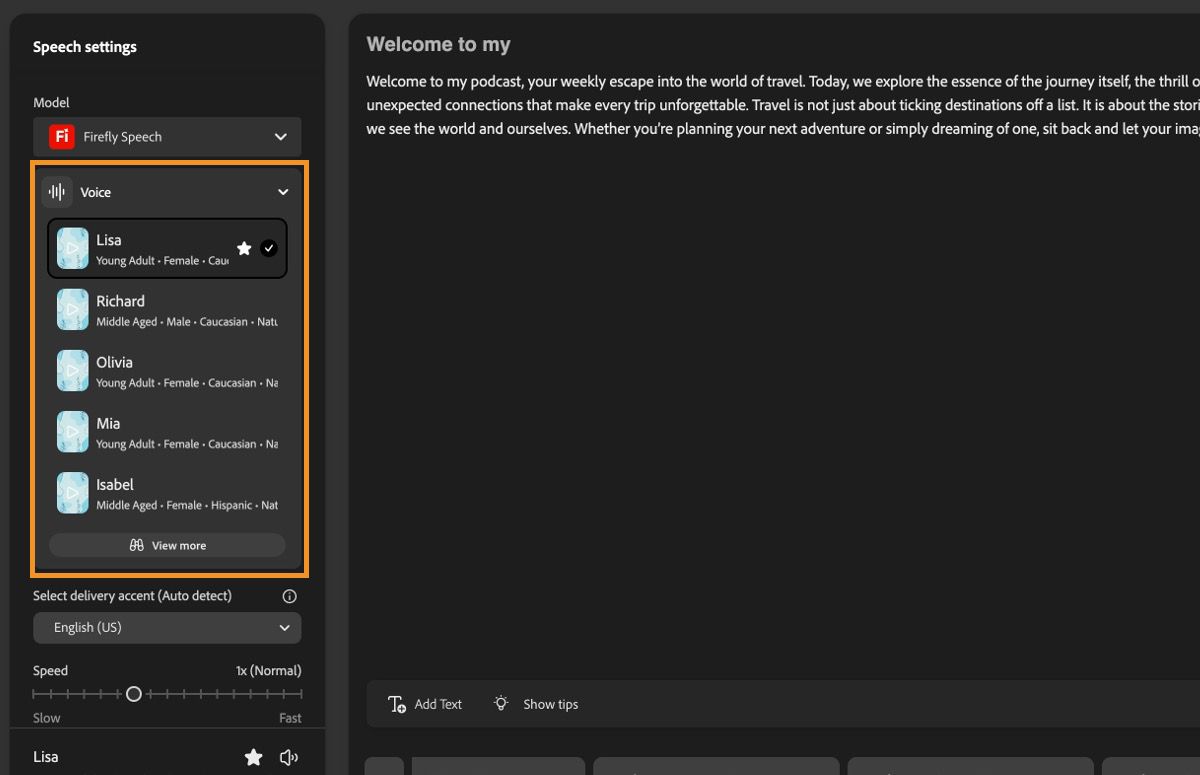Click the Add Text button
This screenshot has width=1200, height=775.
tap(424, 703)
